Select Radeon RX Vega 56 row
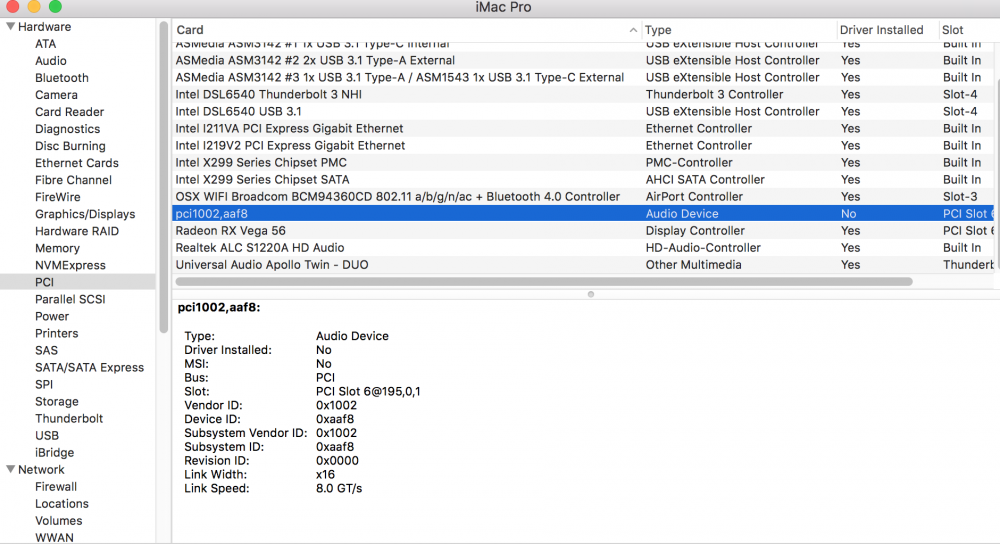 (x=582, y=231)
